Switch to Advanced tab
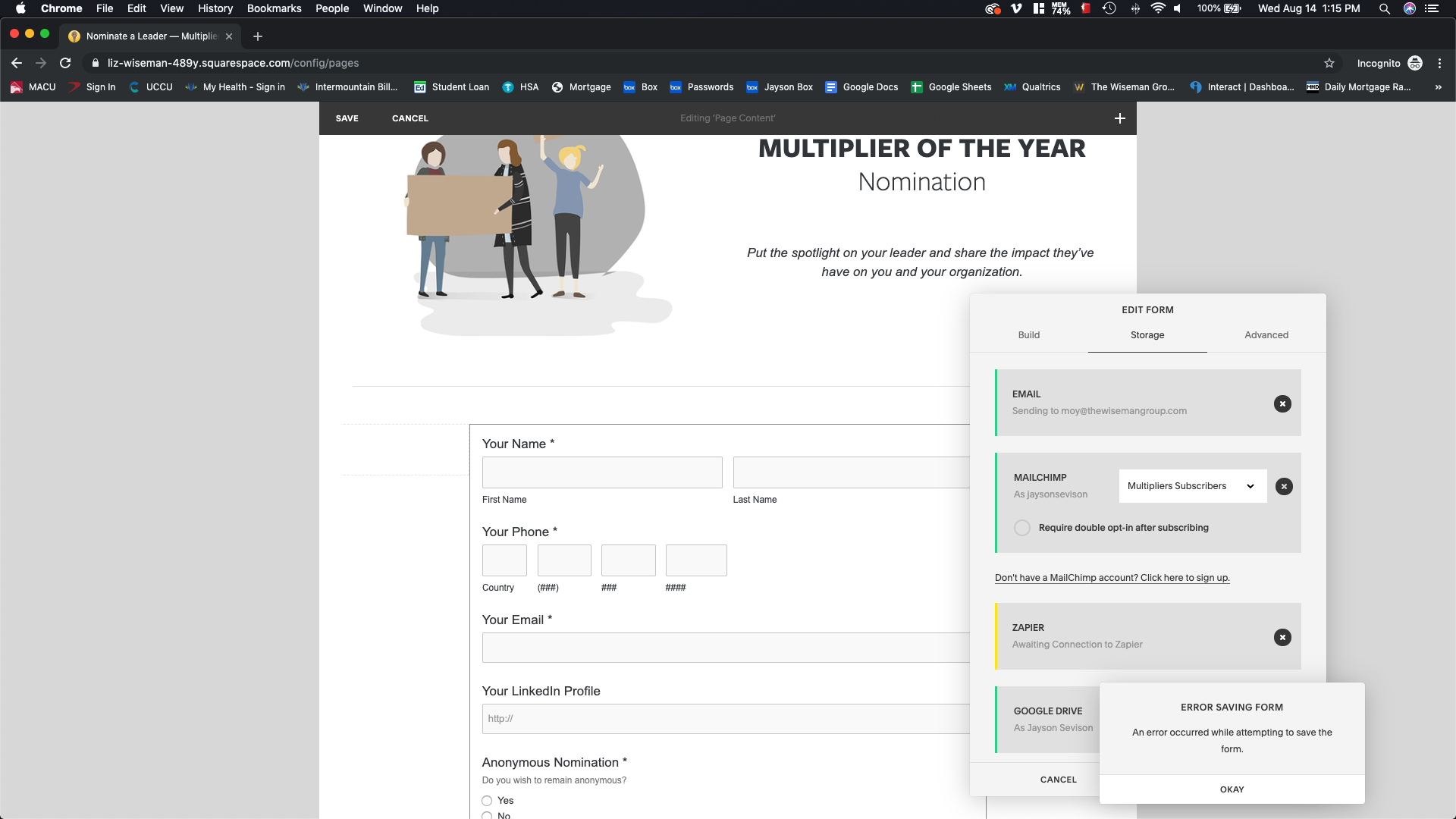The width and height of the screenshot is (1456, 819). [x=1266, y=335]
